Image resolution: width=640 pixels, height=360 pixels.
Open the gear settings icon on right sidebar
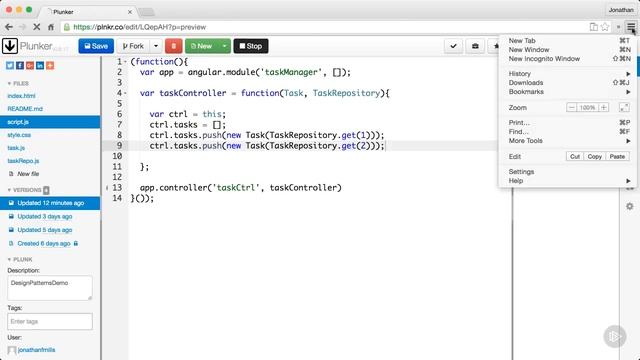(x=630, y=206)
